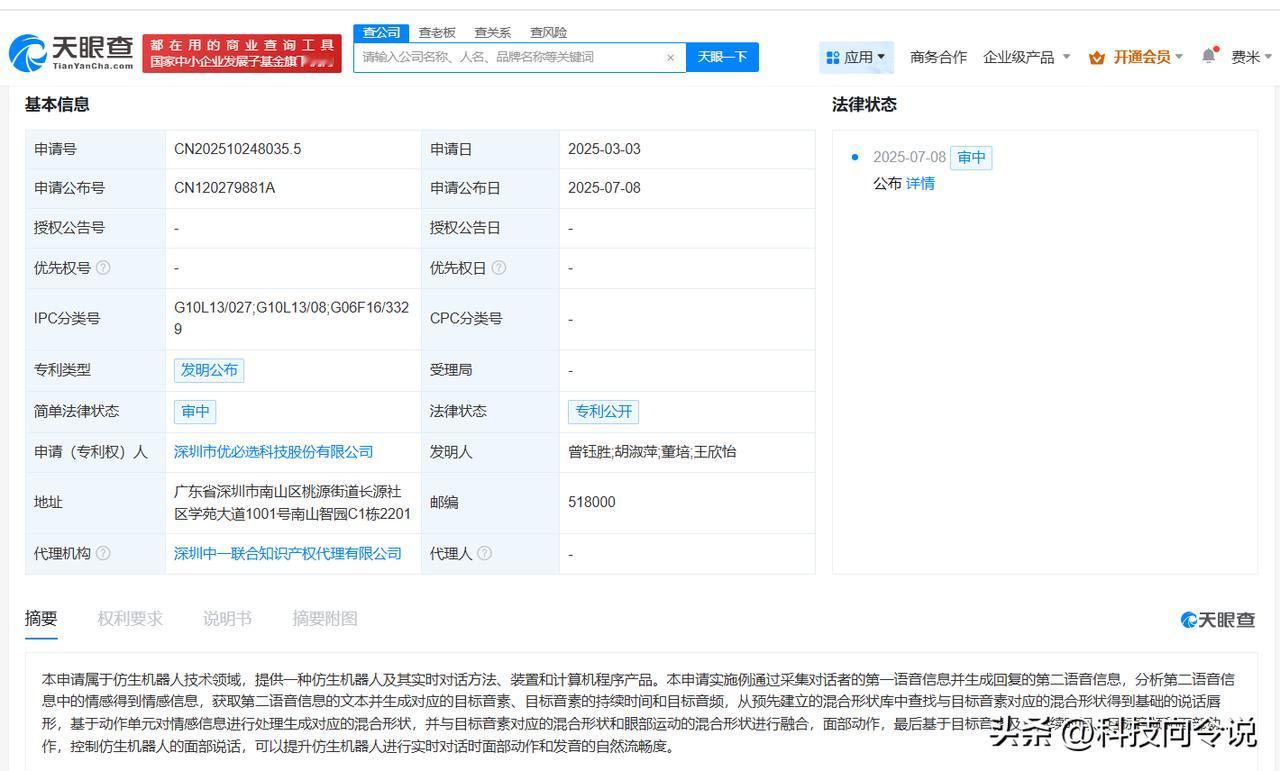Click help icon next to 代理人

(485, 553)
